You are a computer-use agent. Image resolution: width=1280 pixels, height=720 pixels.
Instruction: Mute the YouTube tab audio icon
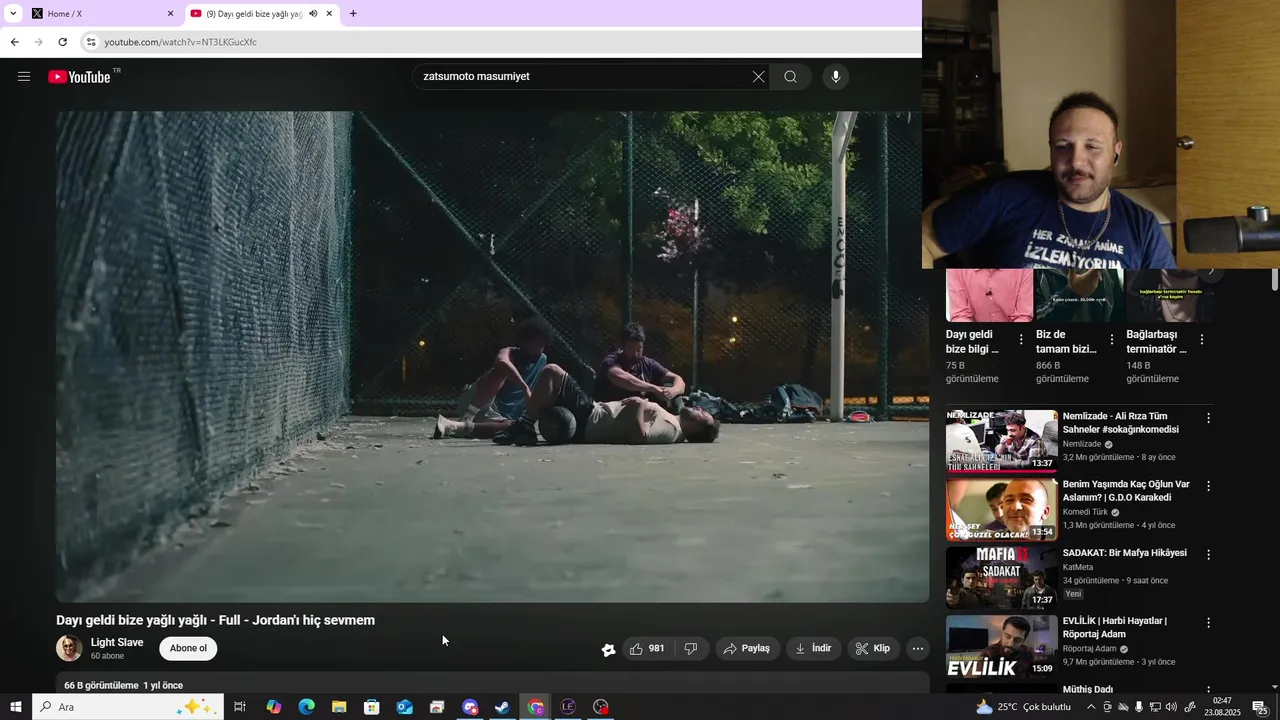click(x=313, y=14)
